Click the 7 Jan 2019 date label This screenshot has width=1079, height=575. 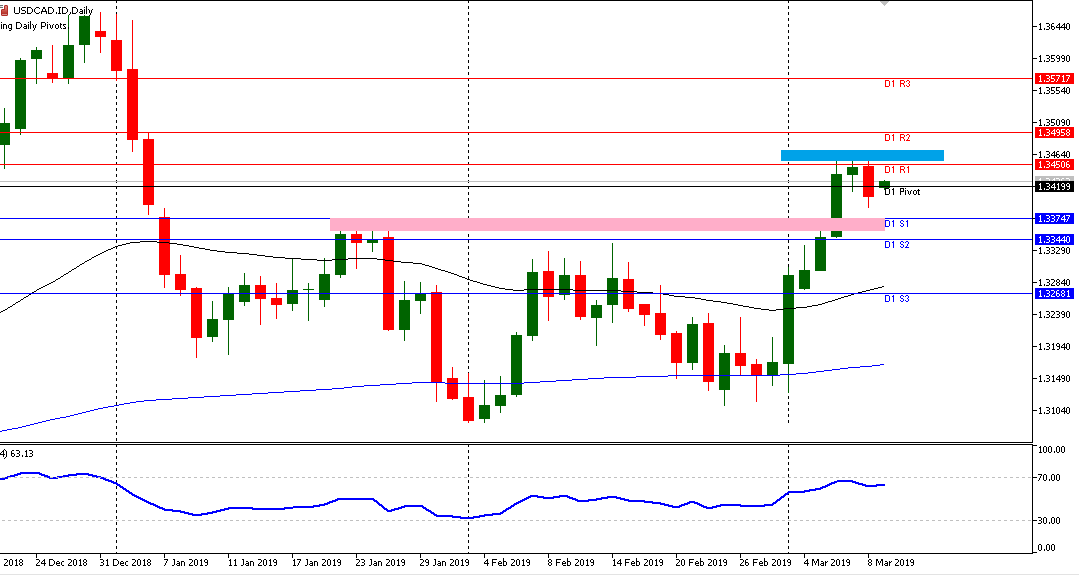tap(185, 562)
